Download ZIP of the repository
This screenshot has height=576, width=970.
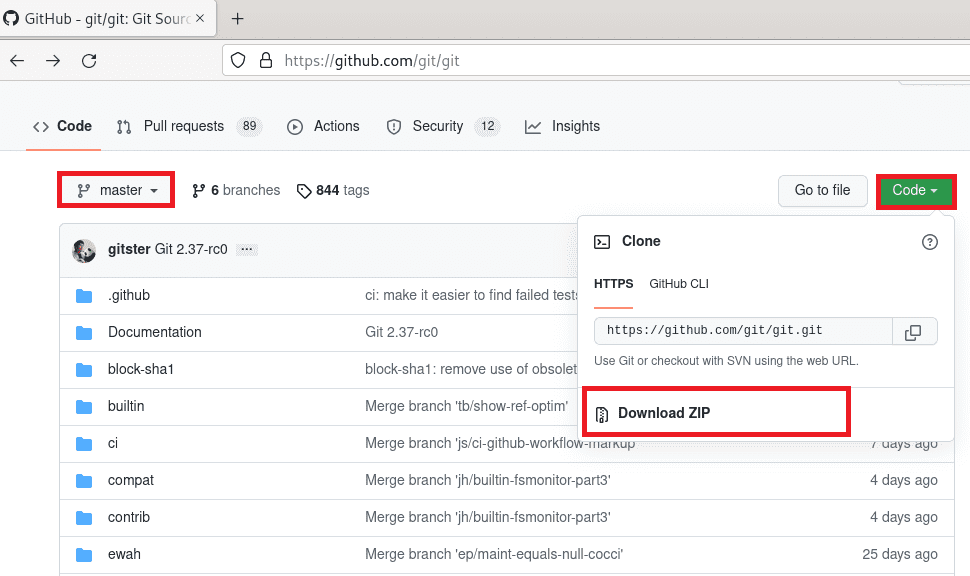(662, 413)
